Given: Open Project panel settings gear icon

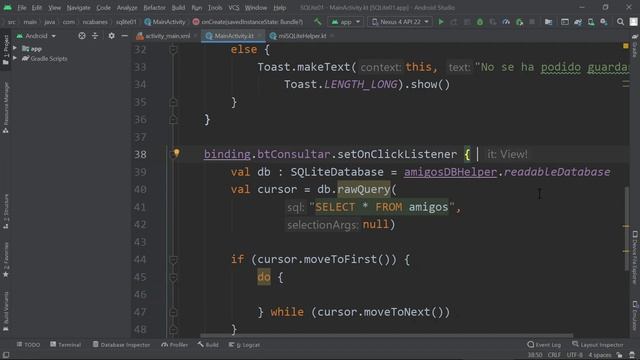Looking at the screenshot, I should click(111, 36).
